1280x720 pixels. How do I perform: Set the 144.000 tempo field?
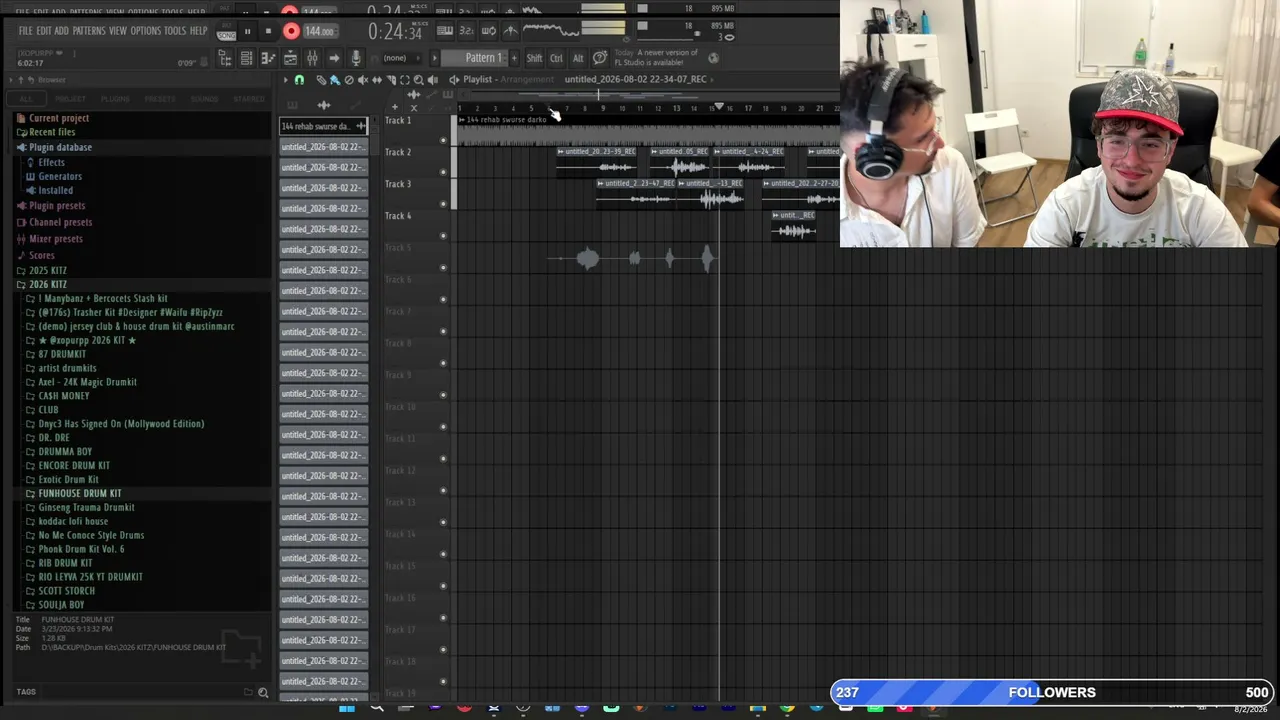[x=319, y=31]
